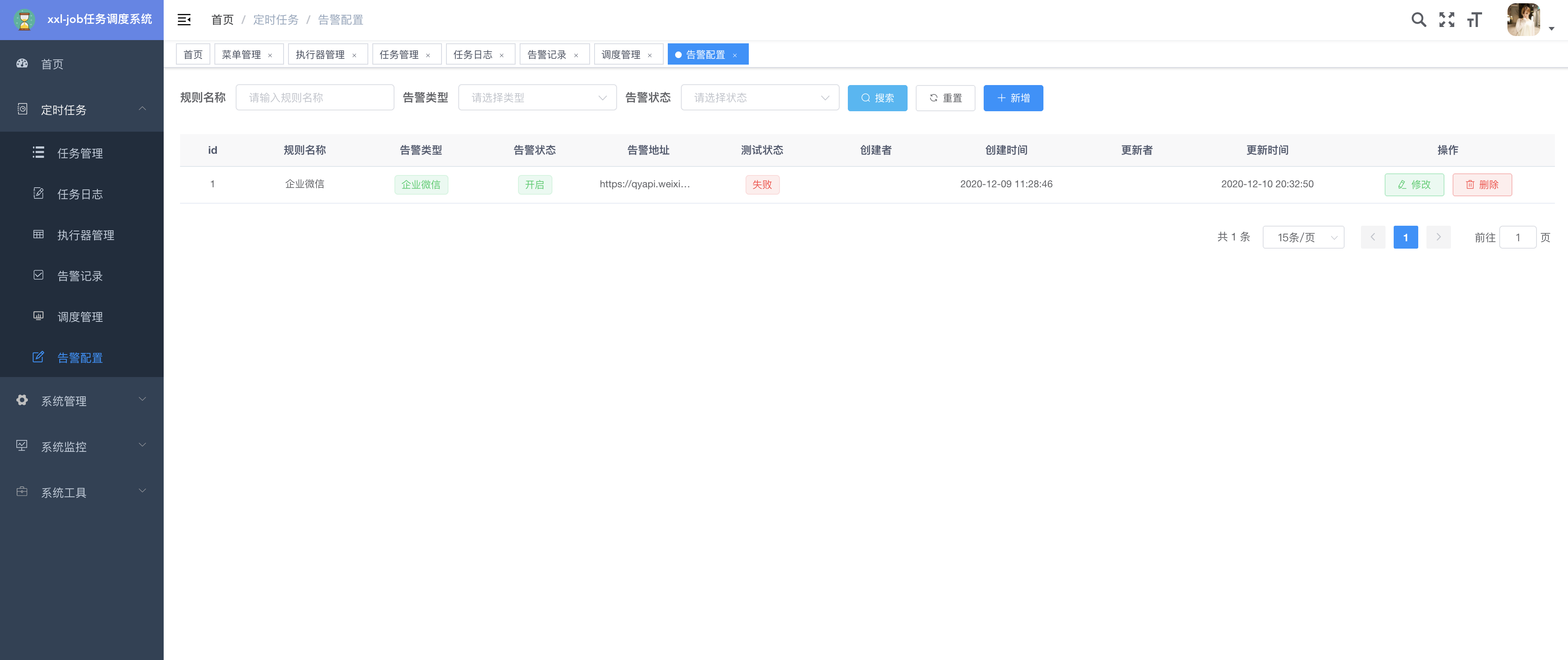This screenshot has width=1568, height=660.
Task: Go to 执行器管理 in the sidebar
Action: pyautogui.click(x=85, y=235)
